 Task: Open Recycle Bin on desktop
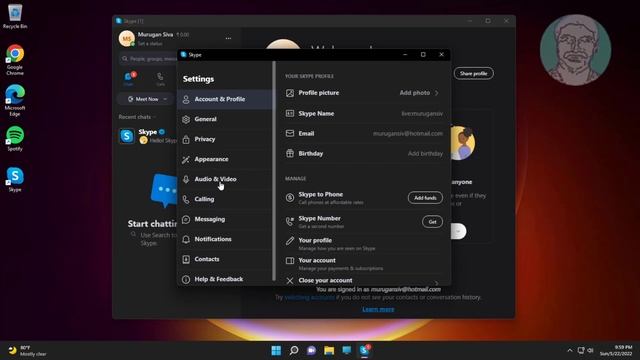click(x=15, y=16)
